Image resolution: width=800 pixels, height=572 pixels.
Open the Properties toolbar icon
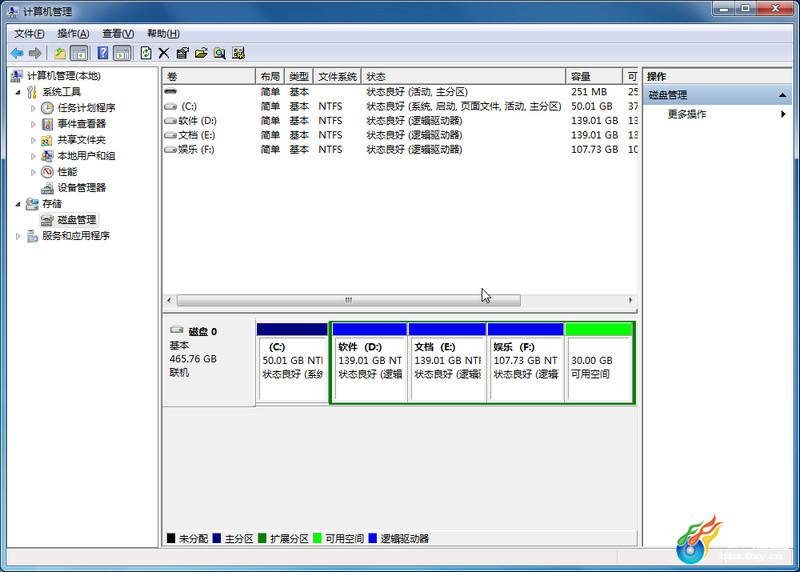tap(182, 53)
